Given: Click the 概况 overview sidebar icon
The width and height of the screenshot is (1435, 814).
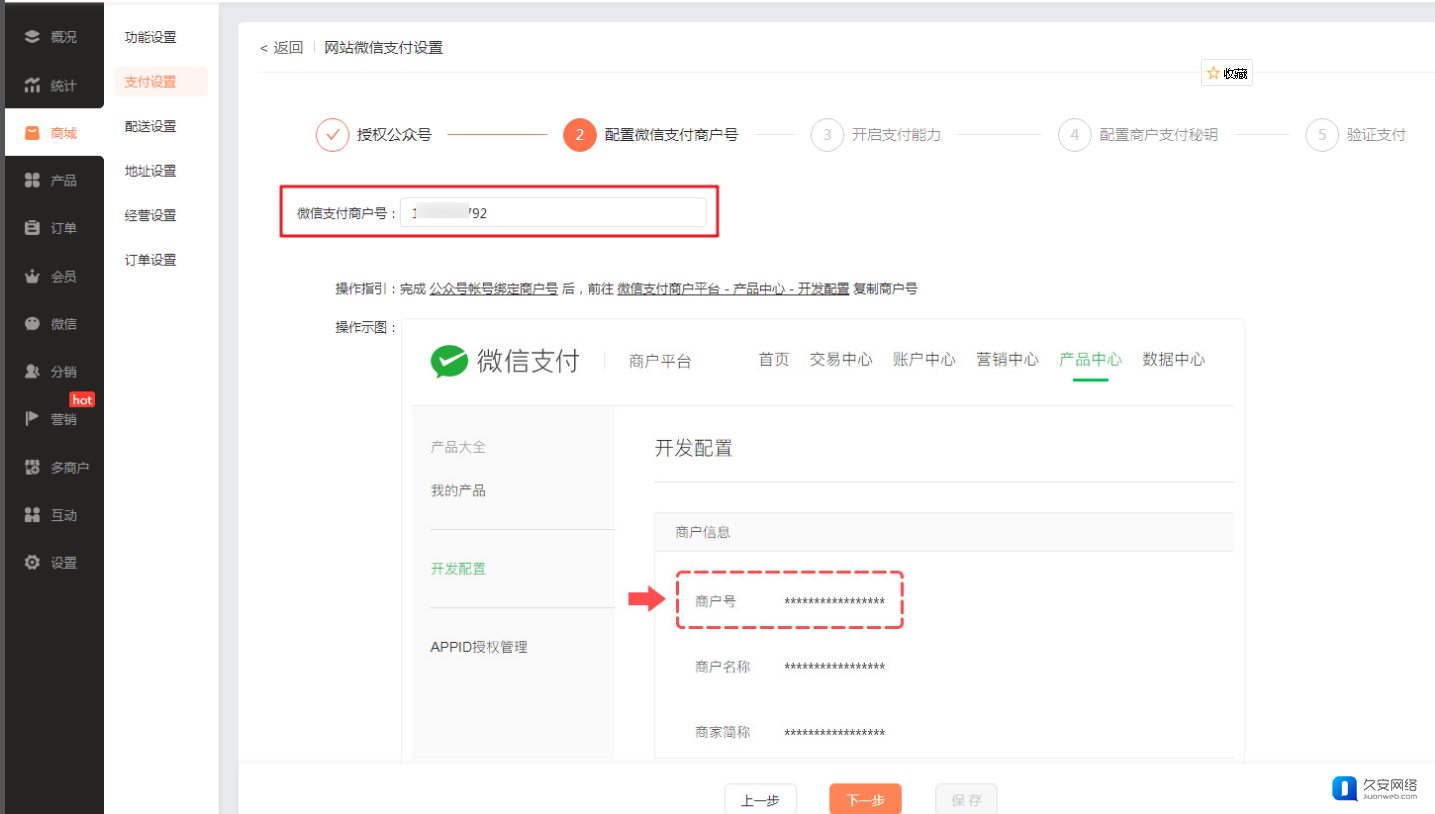Looking at the screenshot, I should 32,37.
